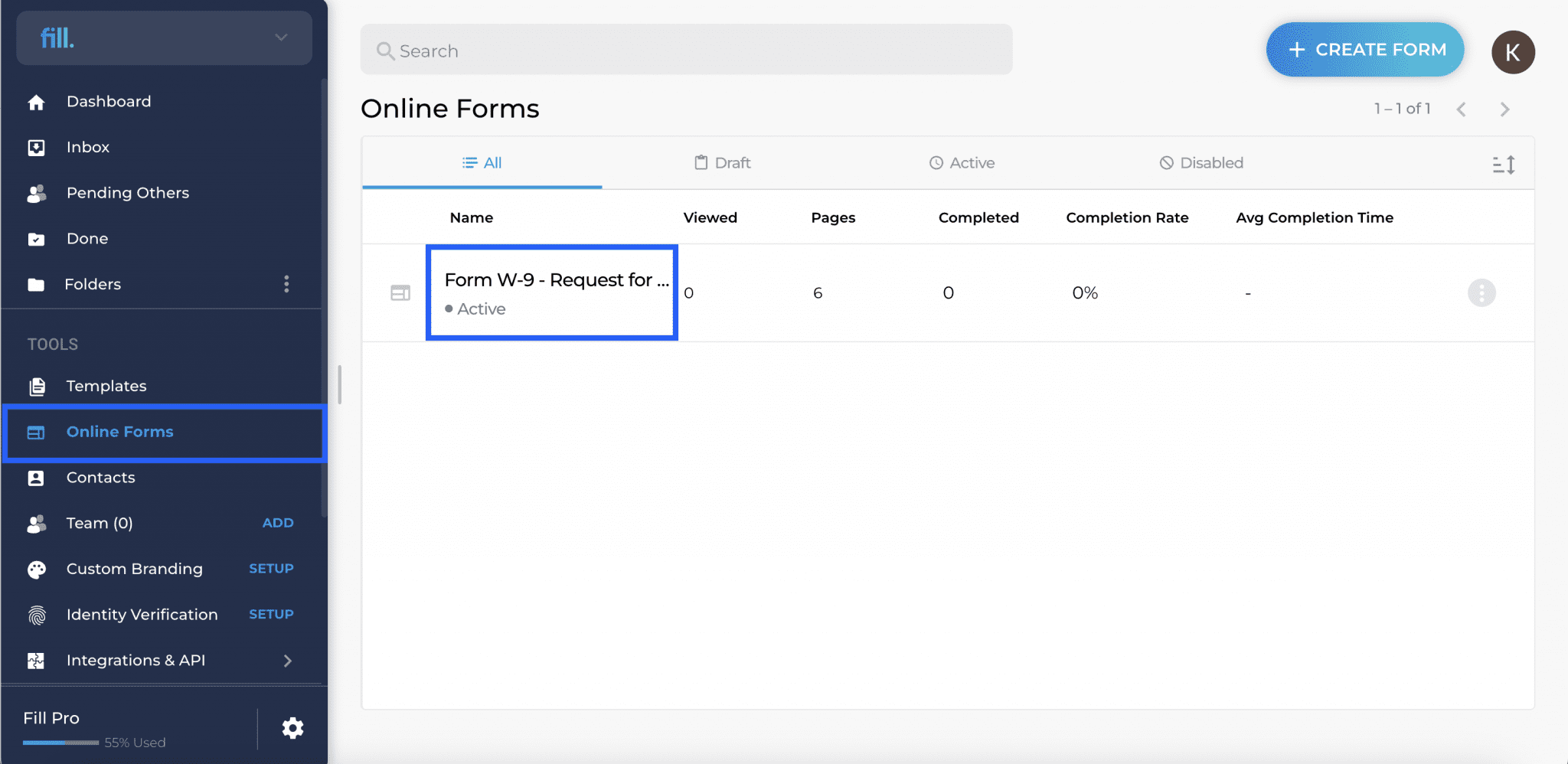
Task: Click the Integrations & API puzzle icon
Action: tap(36, 661)
